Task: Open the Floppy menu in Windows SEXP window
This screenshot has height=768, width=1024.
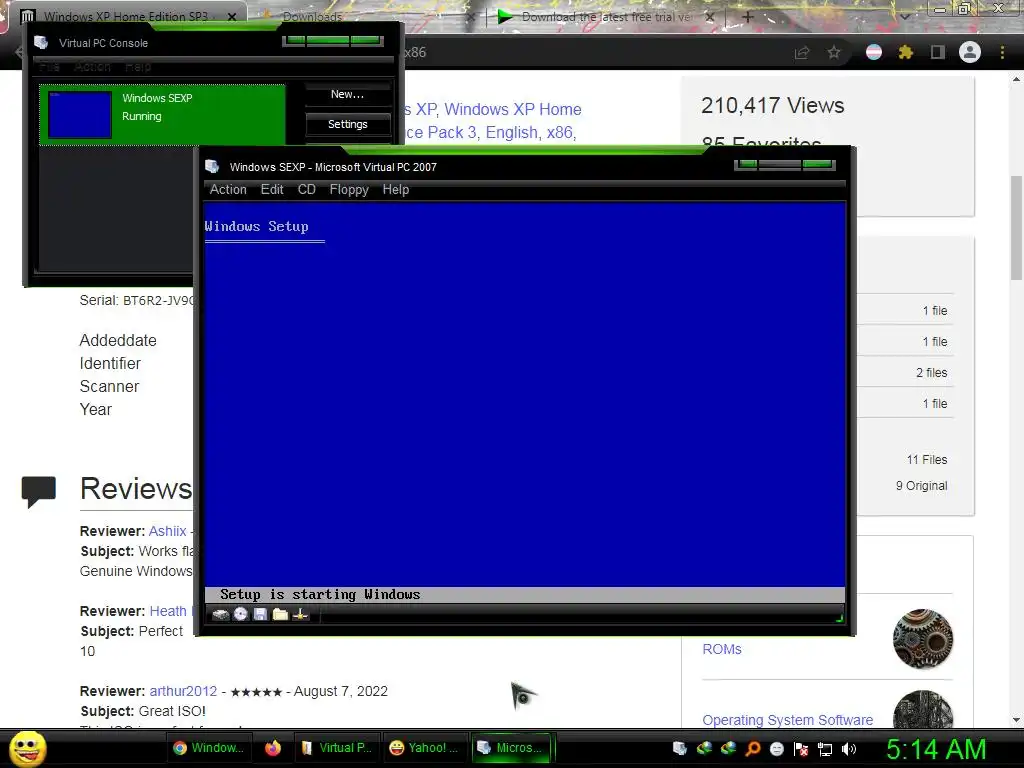Action: pyautogui.click(x=349, y=189)
